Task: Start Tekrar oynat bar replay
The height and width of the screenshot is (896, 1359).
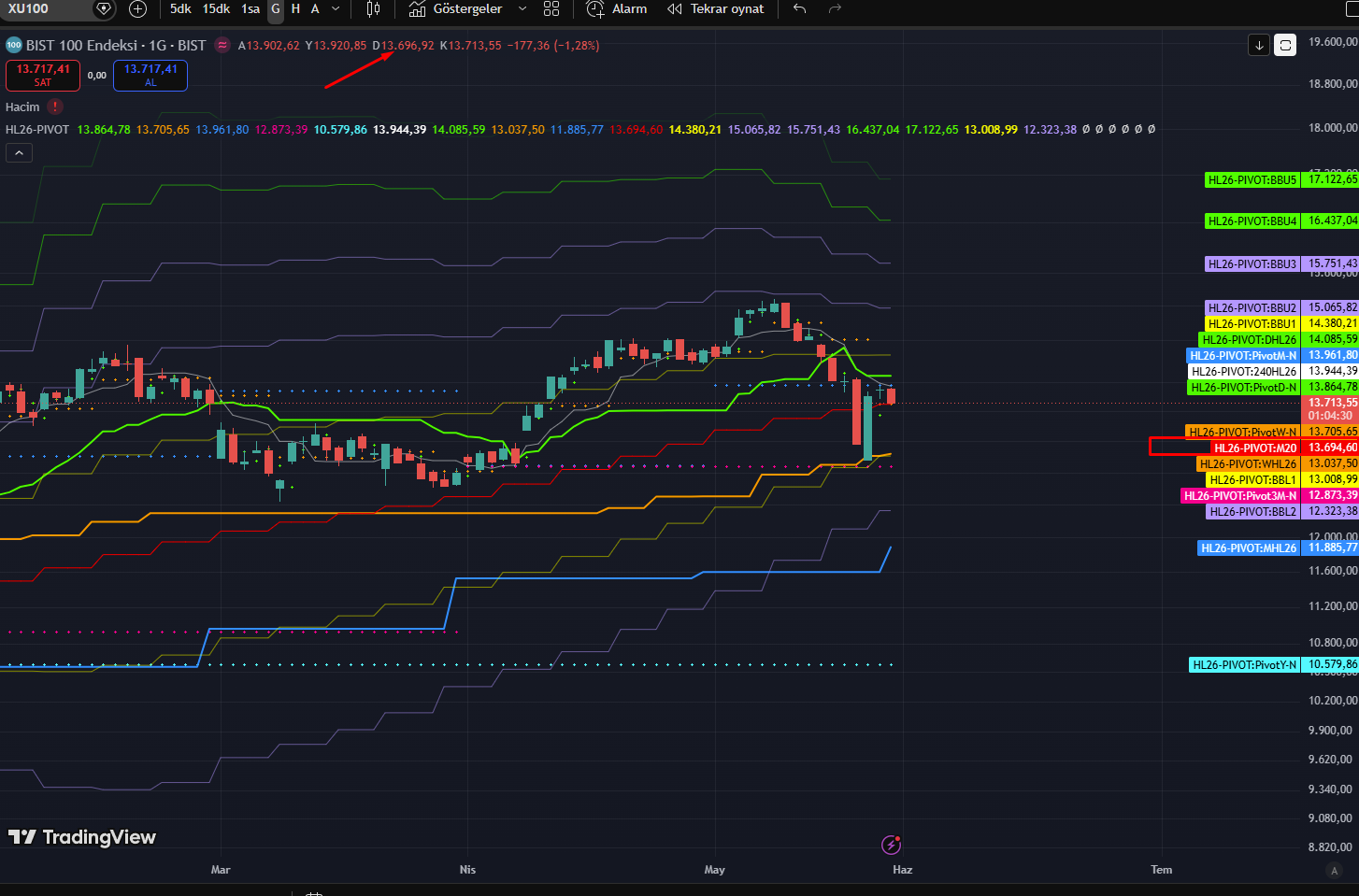Action: point(716,9)
